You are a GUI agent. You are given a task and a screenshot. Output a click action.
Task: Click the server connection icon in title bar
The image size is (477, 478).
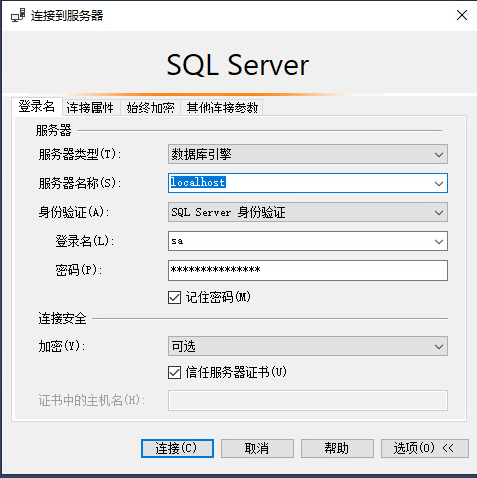pyautogui.click(x=18, y=15)
